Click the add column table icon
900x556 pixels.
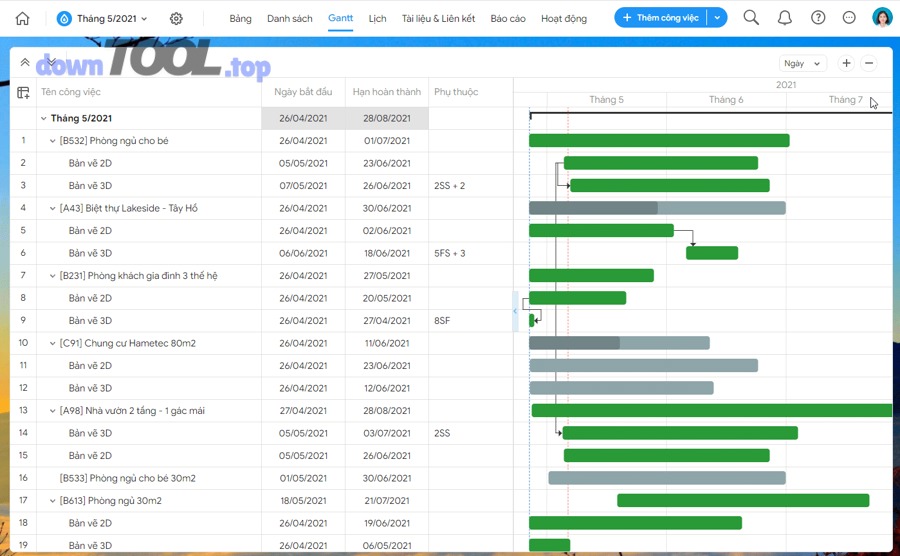(x=24, y=92)
